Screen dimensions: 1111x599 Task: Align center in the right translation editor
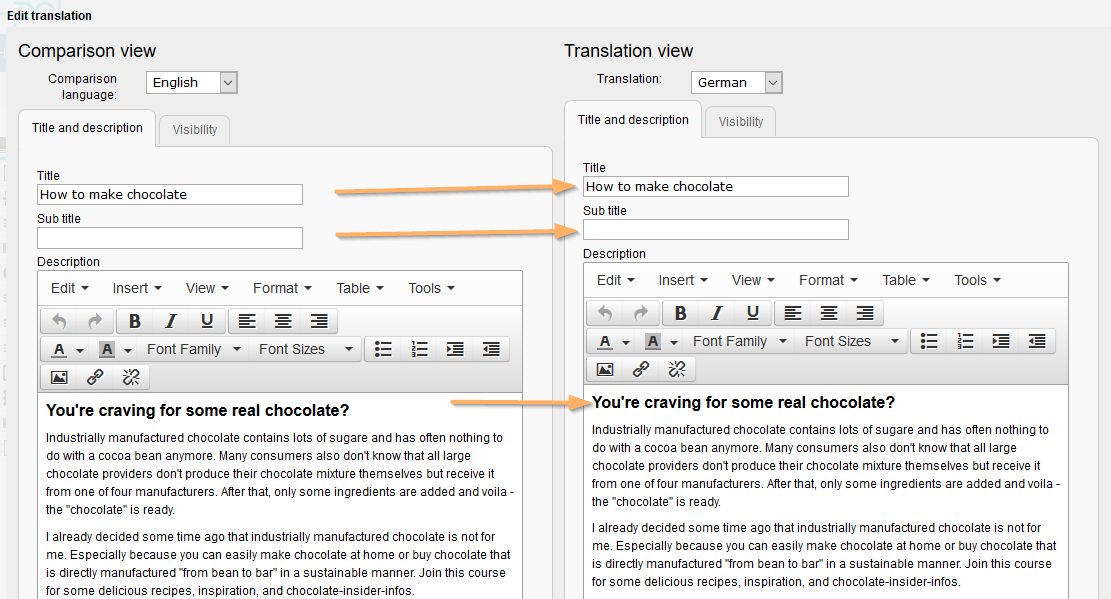tap(829, 313)
